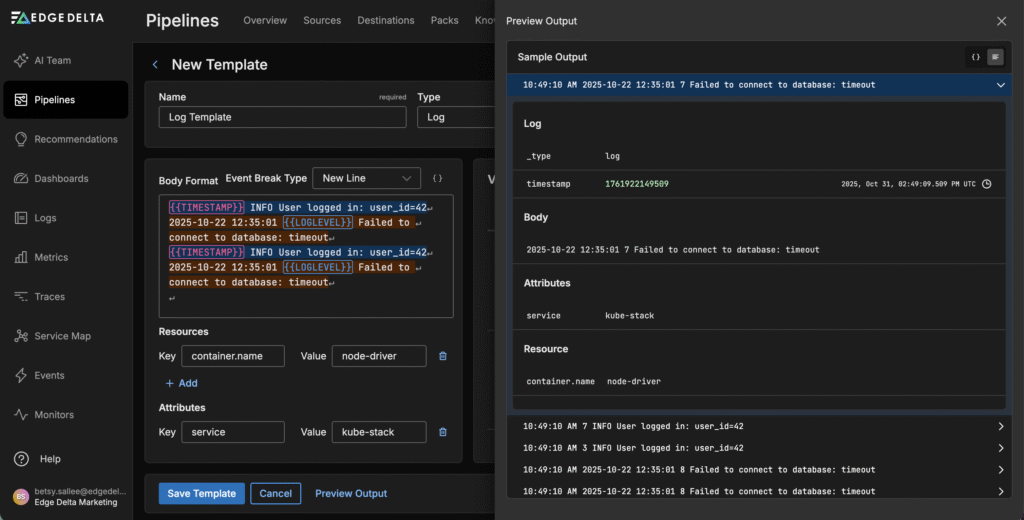
Task: Collapse the expanded first sample log row
Action: coord(1000,85)
